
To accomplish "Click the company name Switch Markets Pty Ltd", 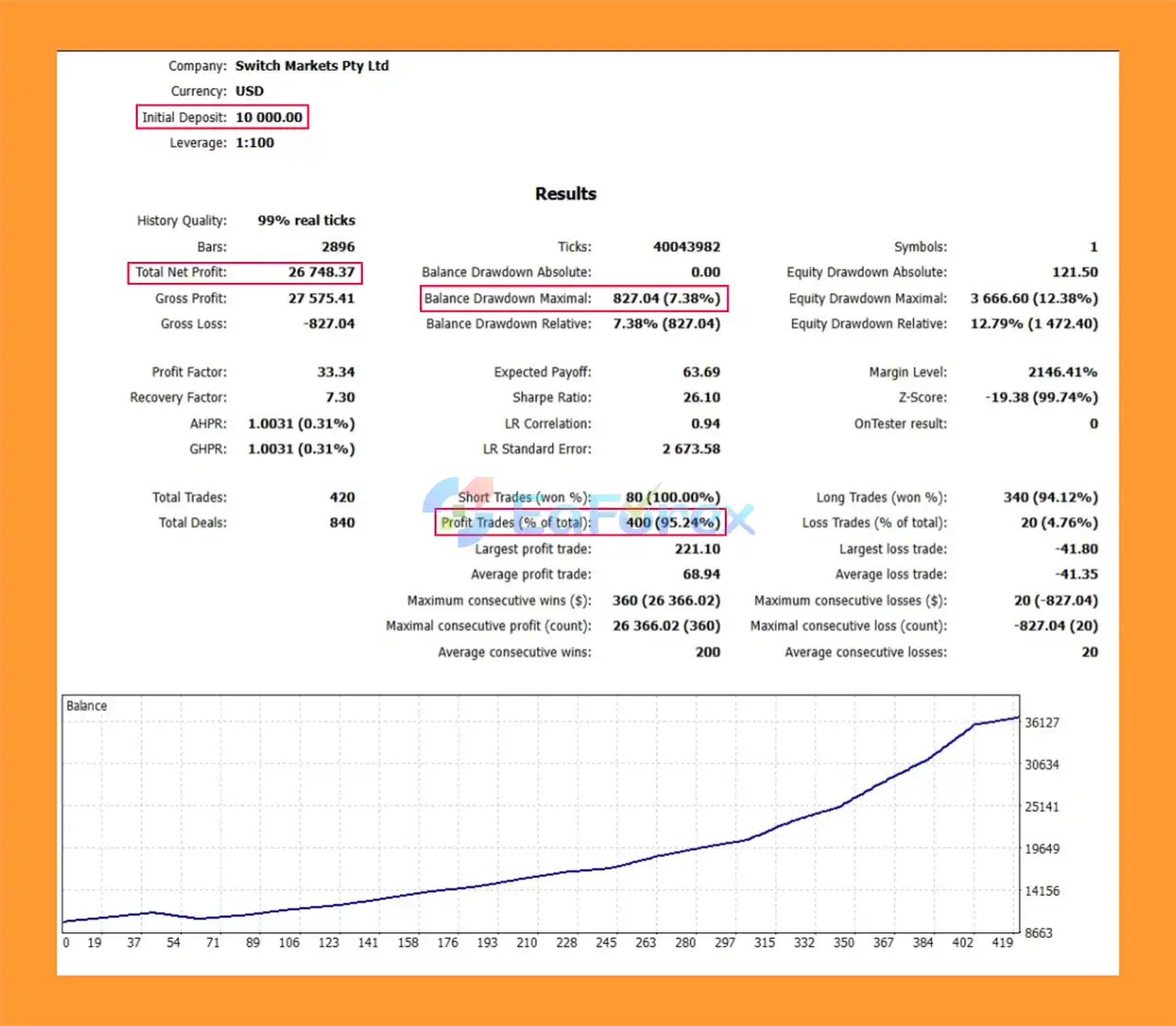I will click(x=311, y=66).
